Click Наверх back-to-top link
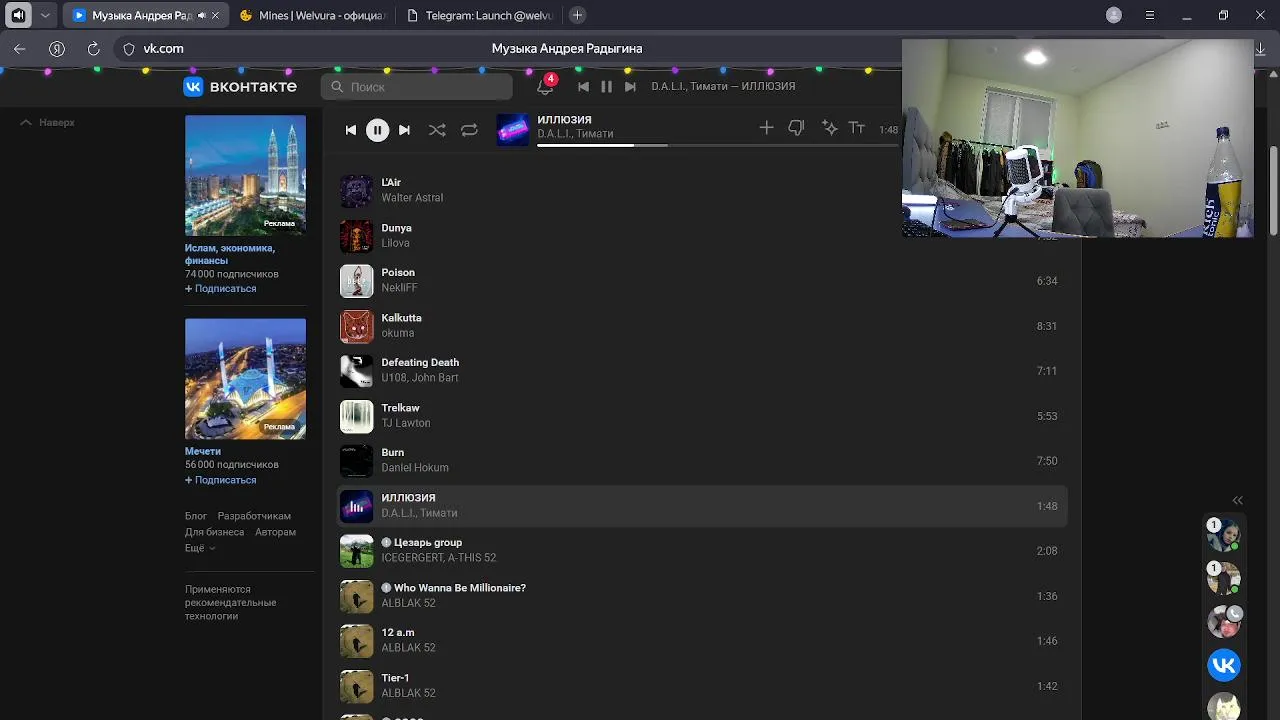Viewport: 1280px width, 720px height. tap(48, 122)
